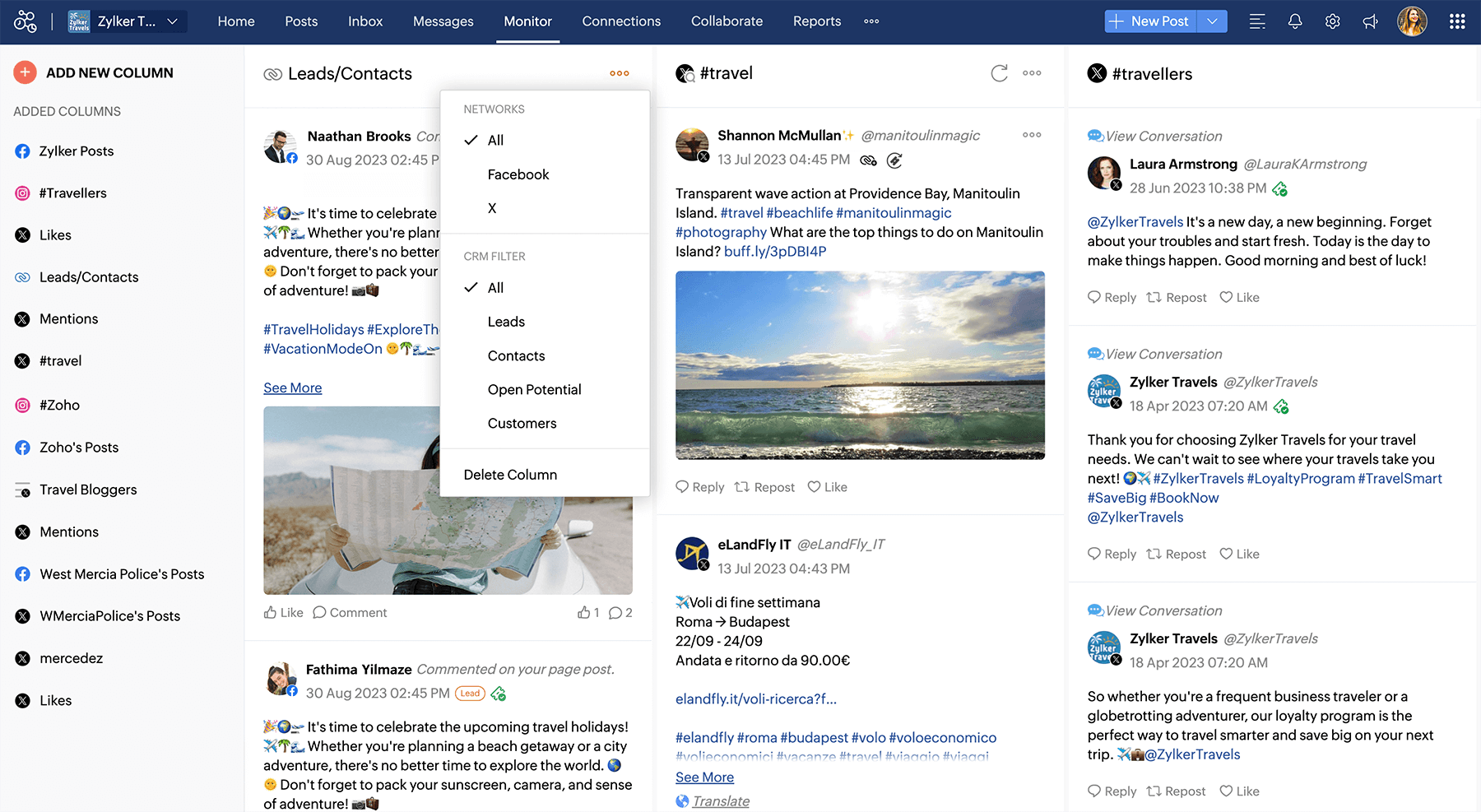
Task: Open the apps grid icon
Action: tap(1456, 21)
